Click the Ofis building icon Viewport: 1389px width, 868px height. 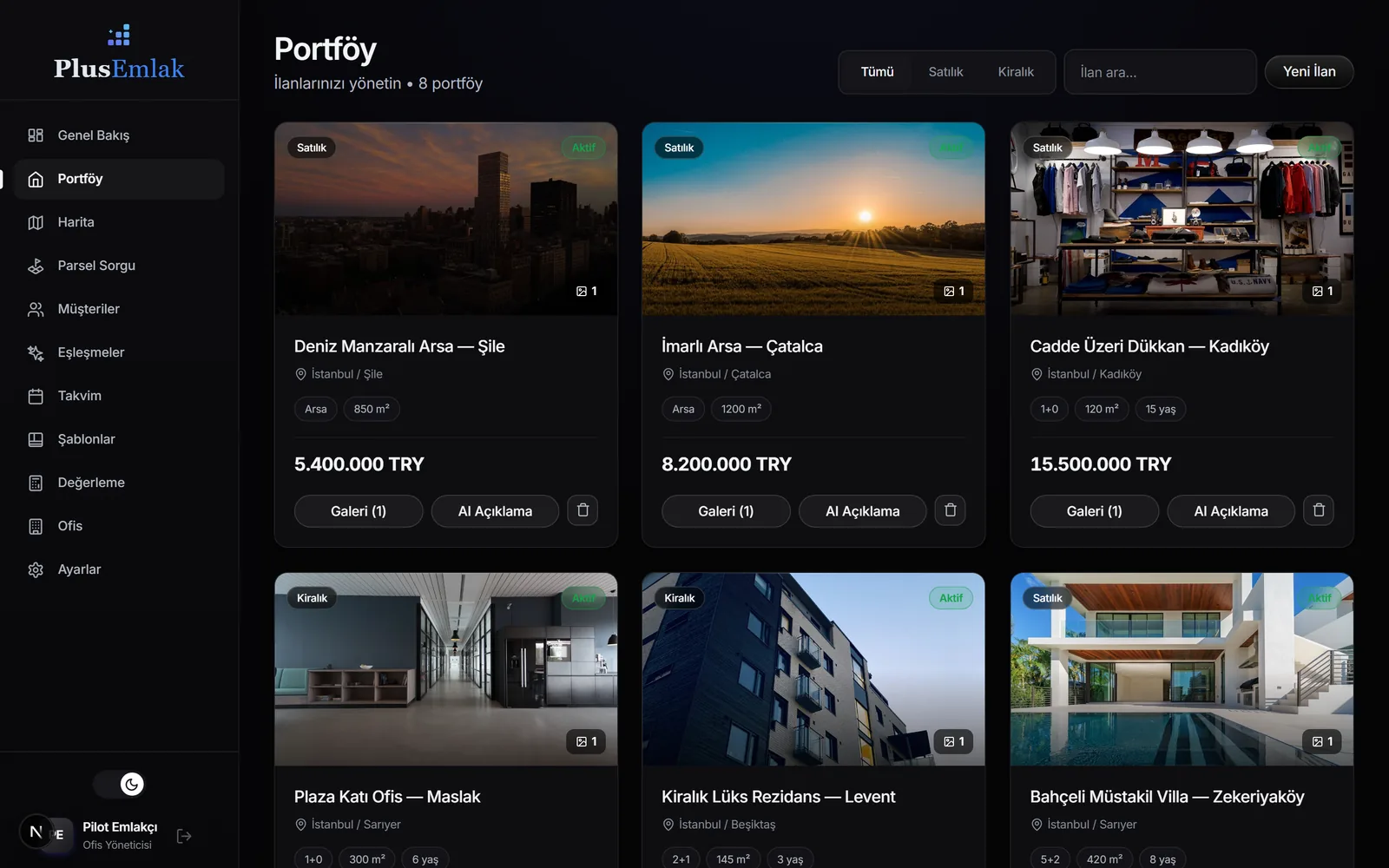(x=36, y=526)
